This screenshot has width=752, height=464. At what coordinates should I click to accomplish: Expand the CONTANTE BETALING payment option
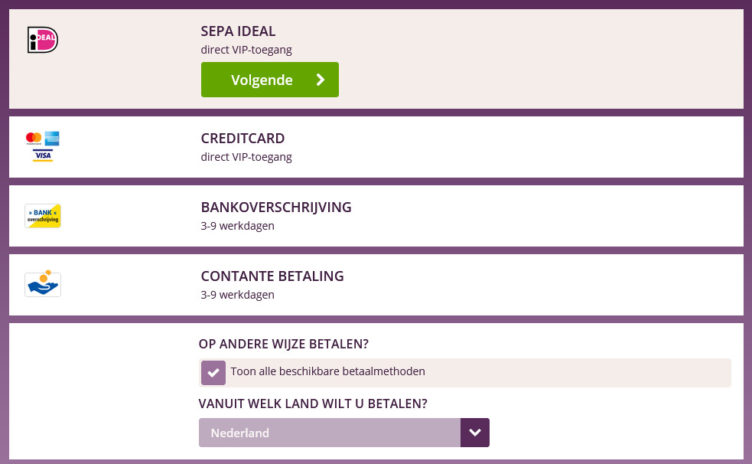(272, 276)
